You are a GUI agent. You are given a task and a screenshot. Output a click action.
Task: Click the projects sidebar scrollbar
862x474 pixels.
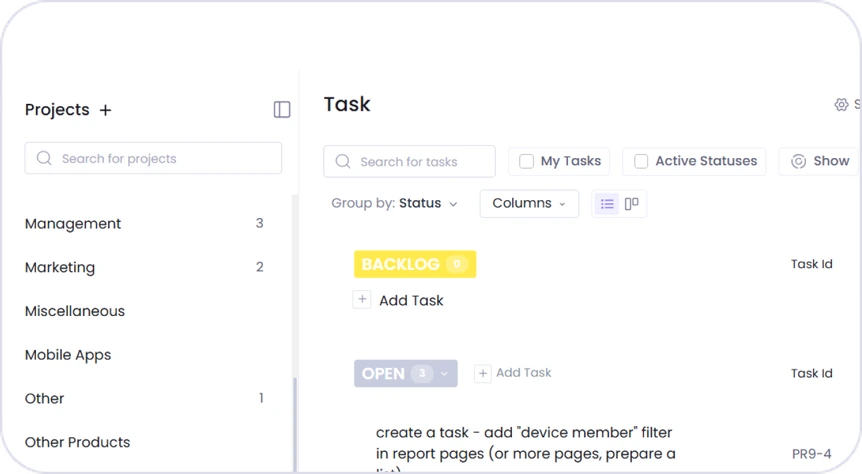click(295, 423)
